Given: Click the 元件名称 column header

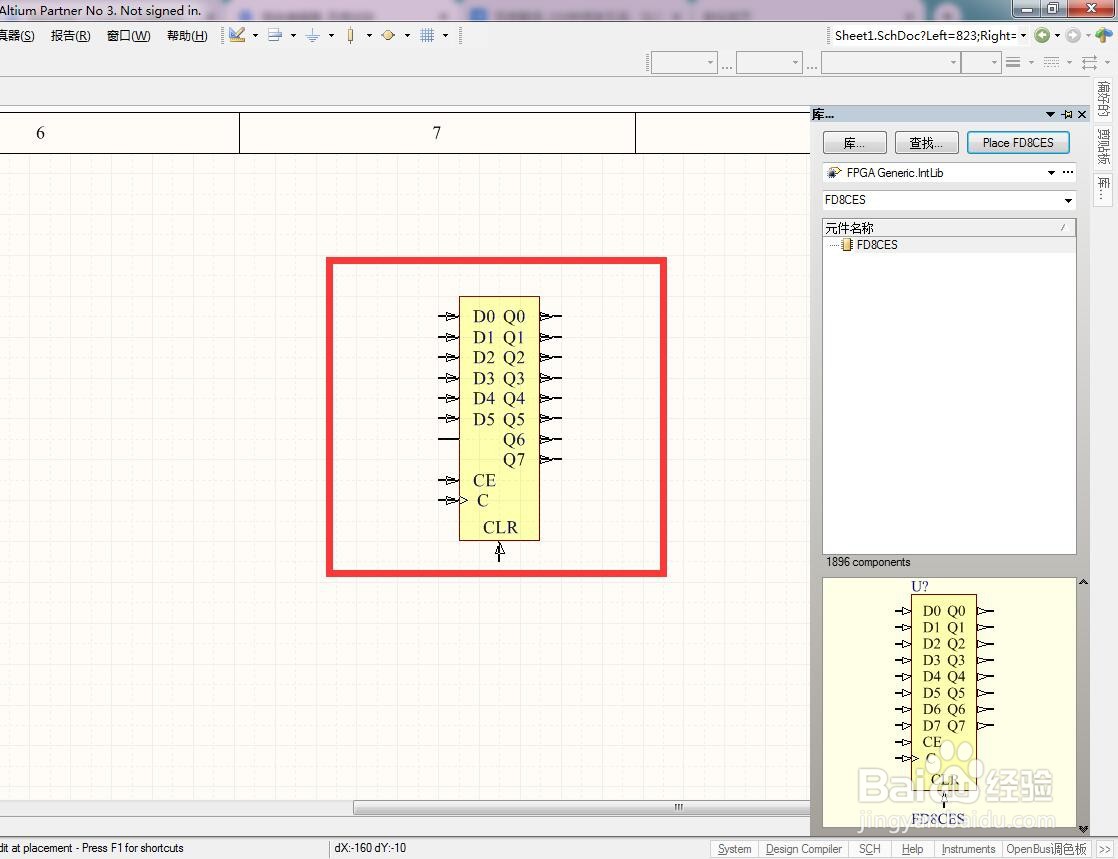Looking at the screenshot, I should point(949,227).
